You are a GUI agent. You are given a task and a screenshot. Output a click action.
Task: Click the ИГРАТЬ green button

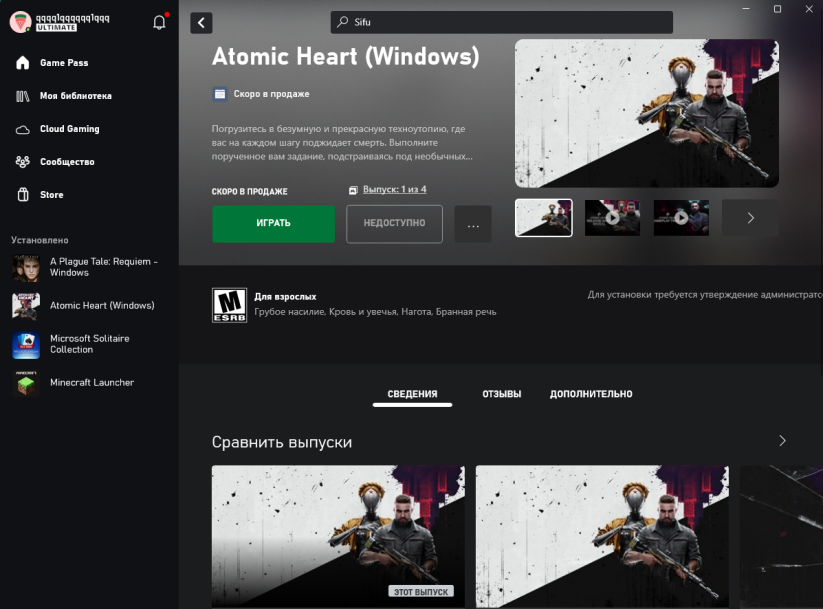click(x=273, y=224)
